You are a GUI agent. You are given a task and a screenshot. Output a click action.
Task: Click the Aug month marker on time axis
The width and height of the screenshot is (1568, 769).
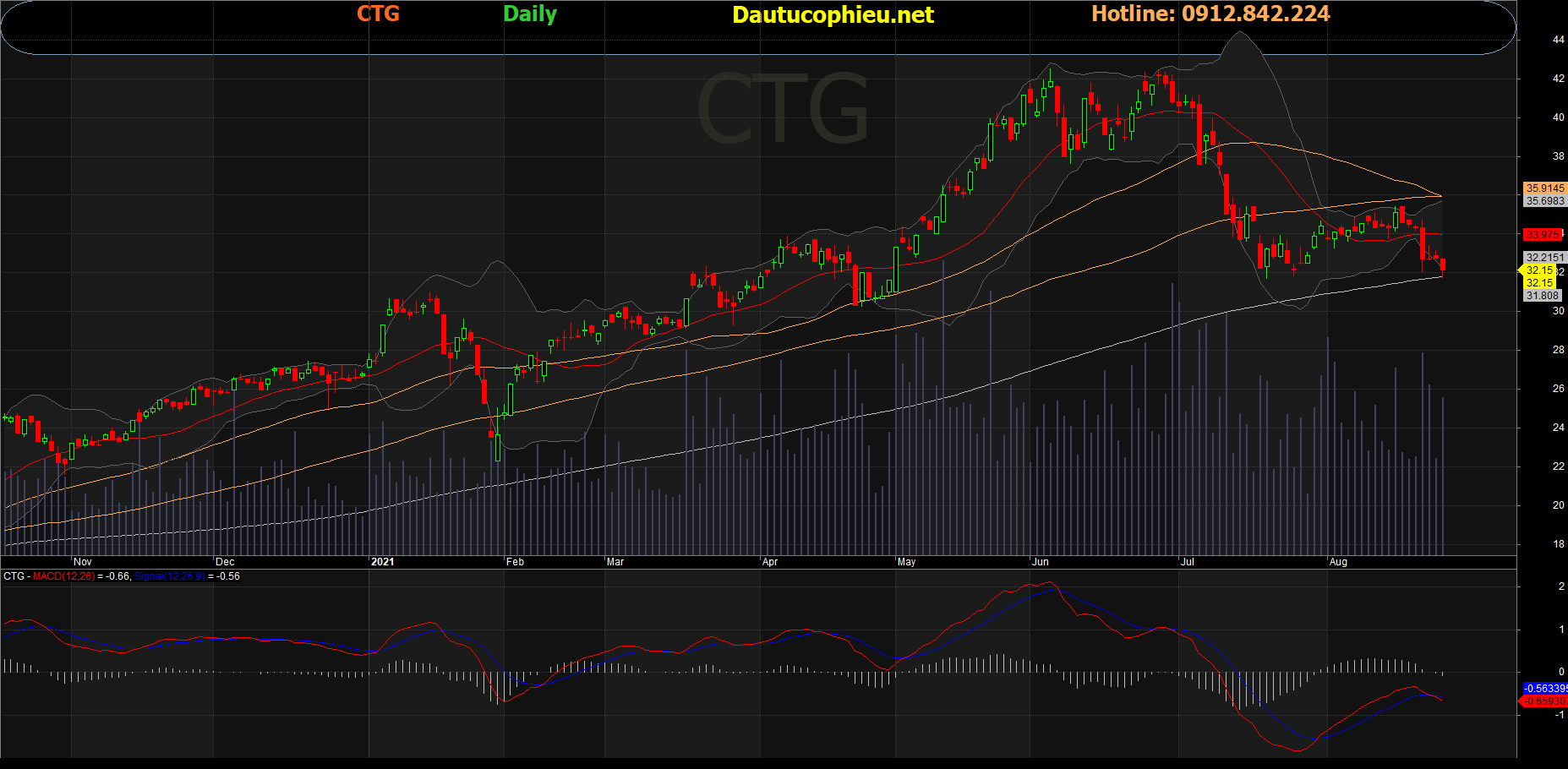(1338, 562)
